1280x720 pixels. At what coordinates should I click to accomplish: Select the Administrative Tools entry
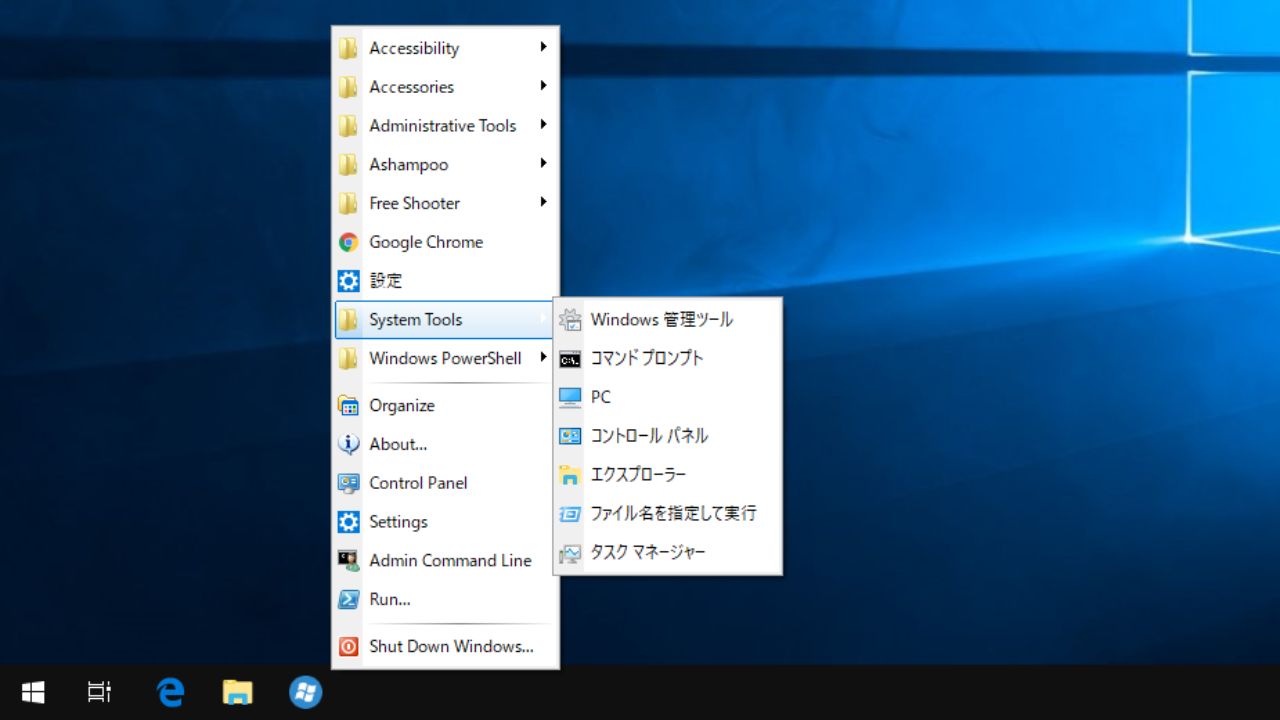pos(445,126)
